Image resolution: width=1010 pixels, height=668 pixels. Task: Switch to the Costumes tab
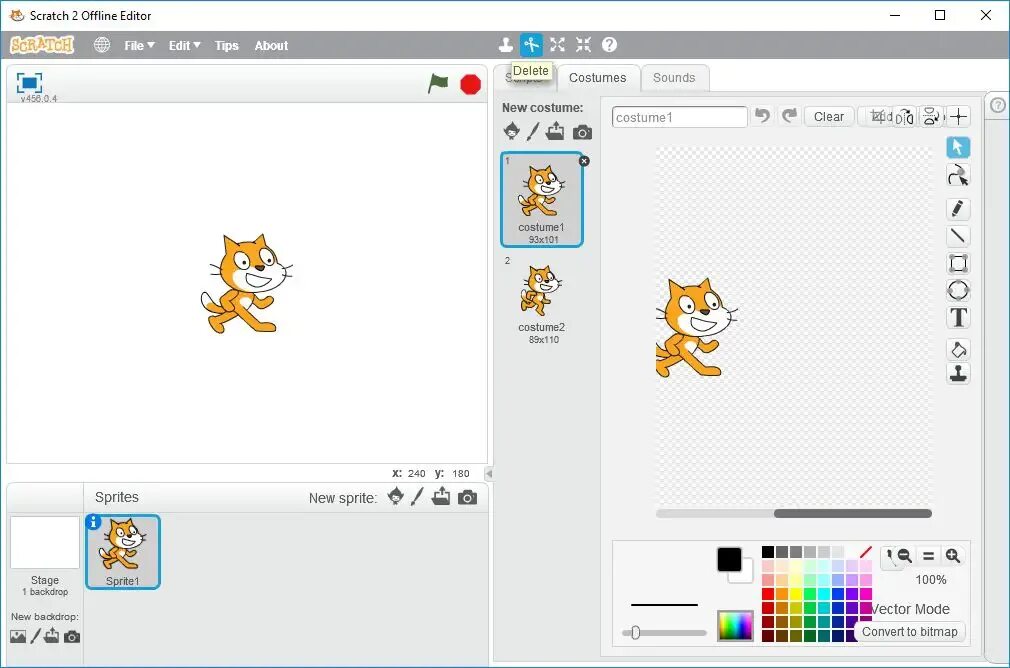click(x=597, y=78)
